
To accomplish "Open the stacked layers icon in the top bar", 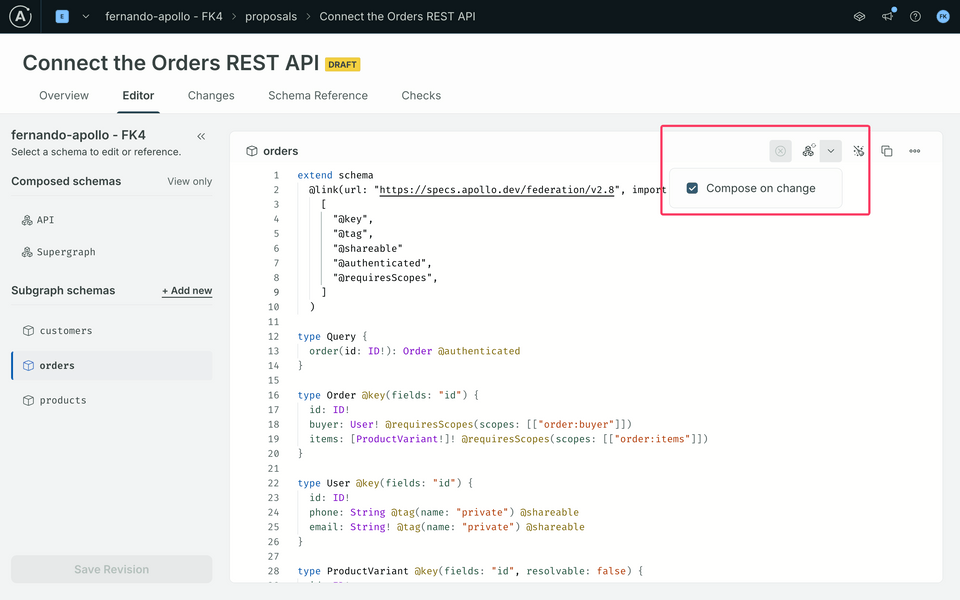I will (860, 17).
